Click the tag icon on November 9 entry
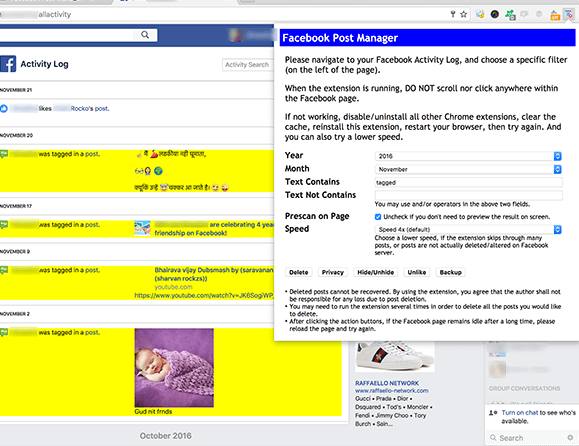 [4, 270]
